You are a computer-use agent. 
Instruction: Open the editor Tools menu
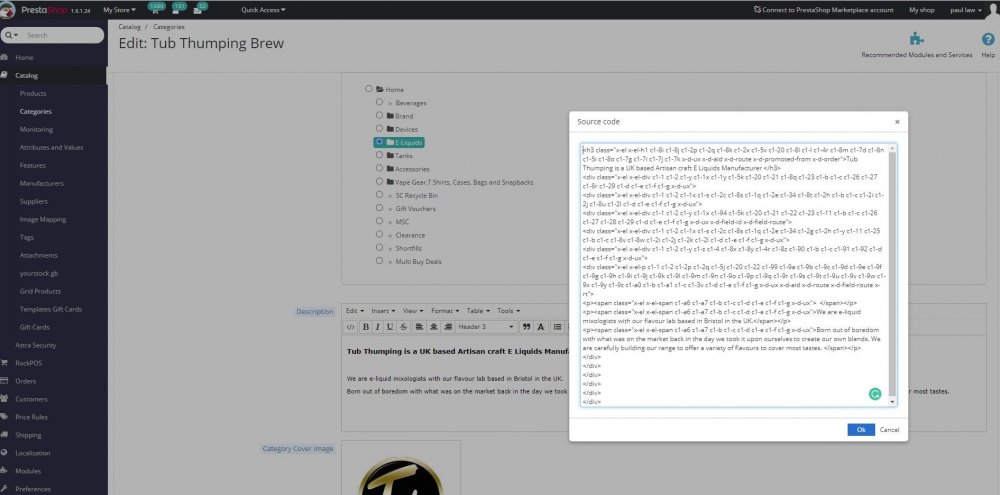(508, 311)
